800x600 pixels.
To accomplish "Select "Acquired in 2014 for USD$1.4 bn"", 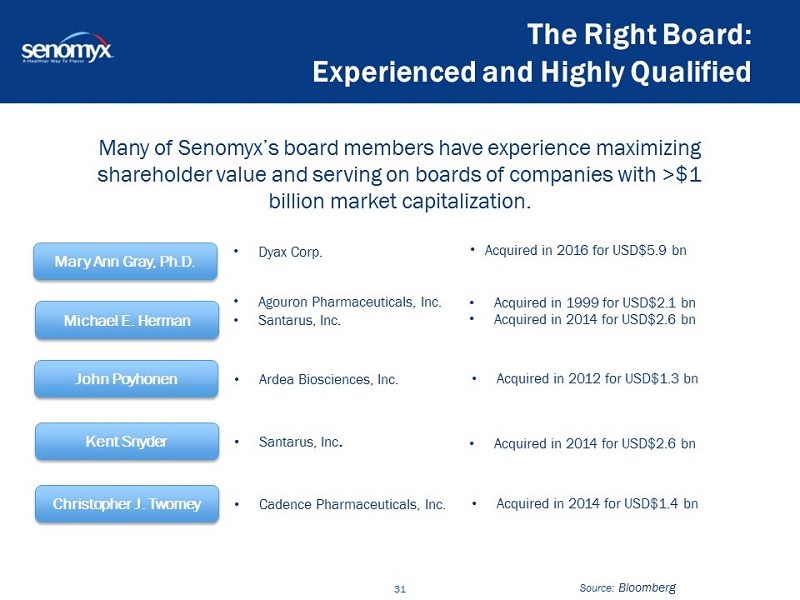I will point(596,503).
